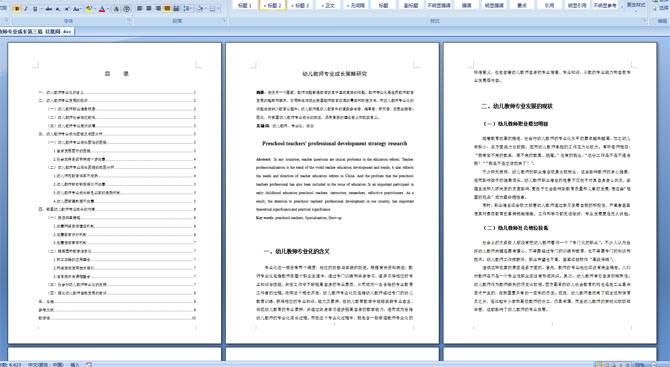670x367 pixels.
Task: Toggle bold formatting in the font group
Action: click(17, 9)
